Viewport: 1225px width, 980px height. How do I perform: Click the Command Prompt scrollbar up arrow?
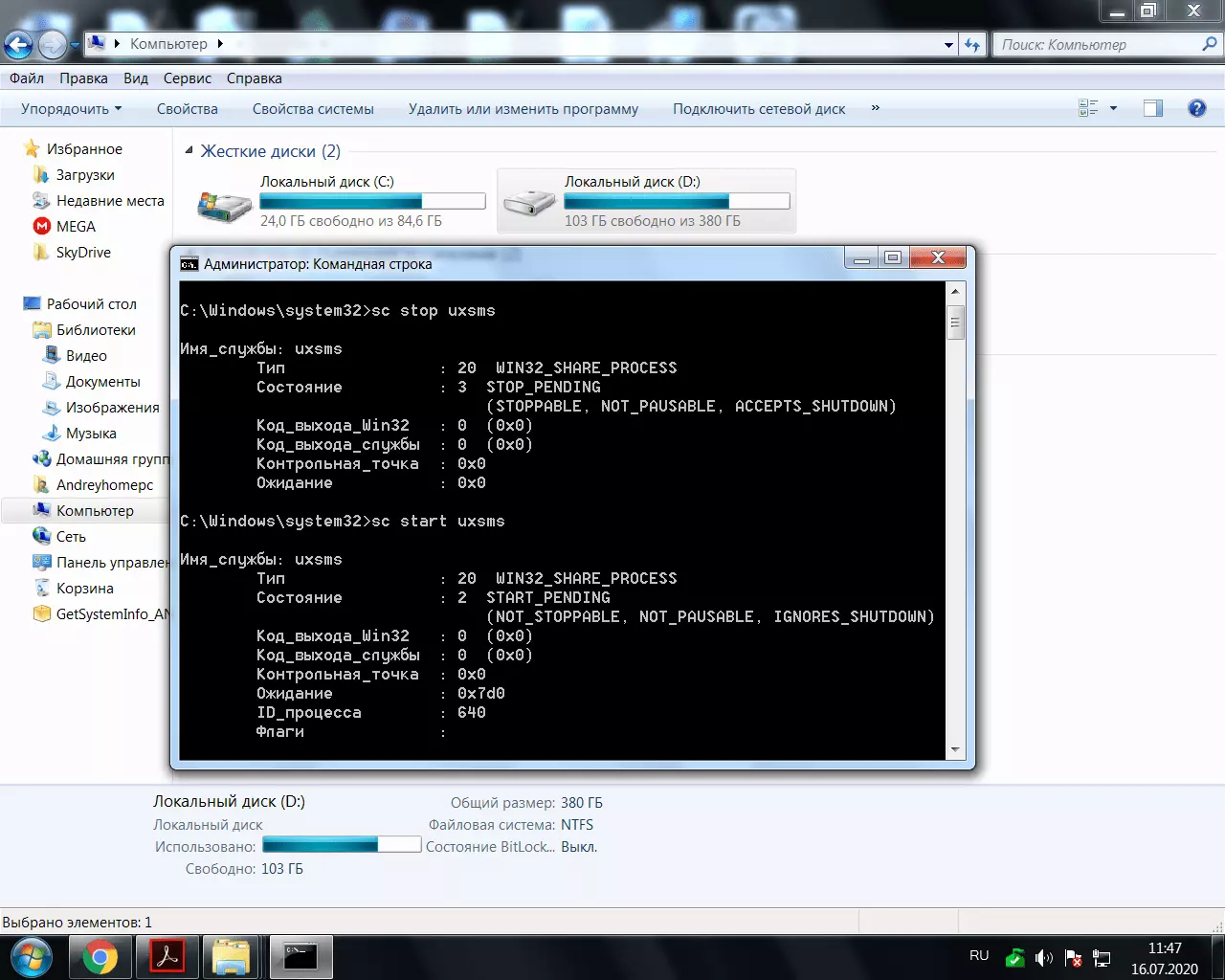click(x=955, y=291)
